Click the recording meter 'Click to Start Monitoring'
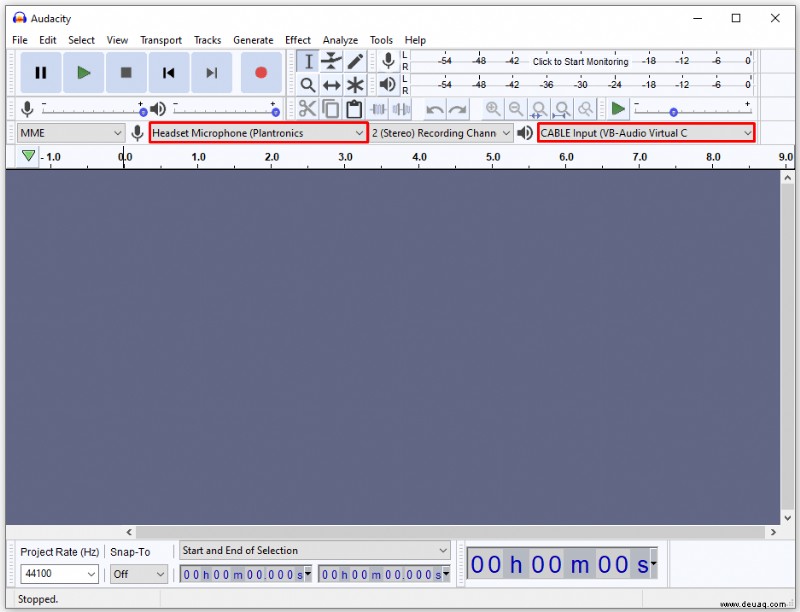The height and width of the screenshot is (612, 800). coord(581,61)
